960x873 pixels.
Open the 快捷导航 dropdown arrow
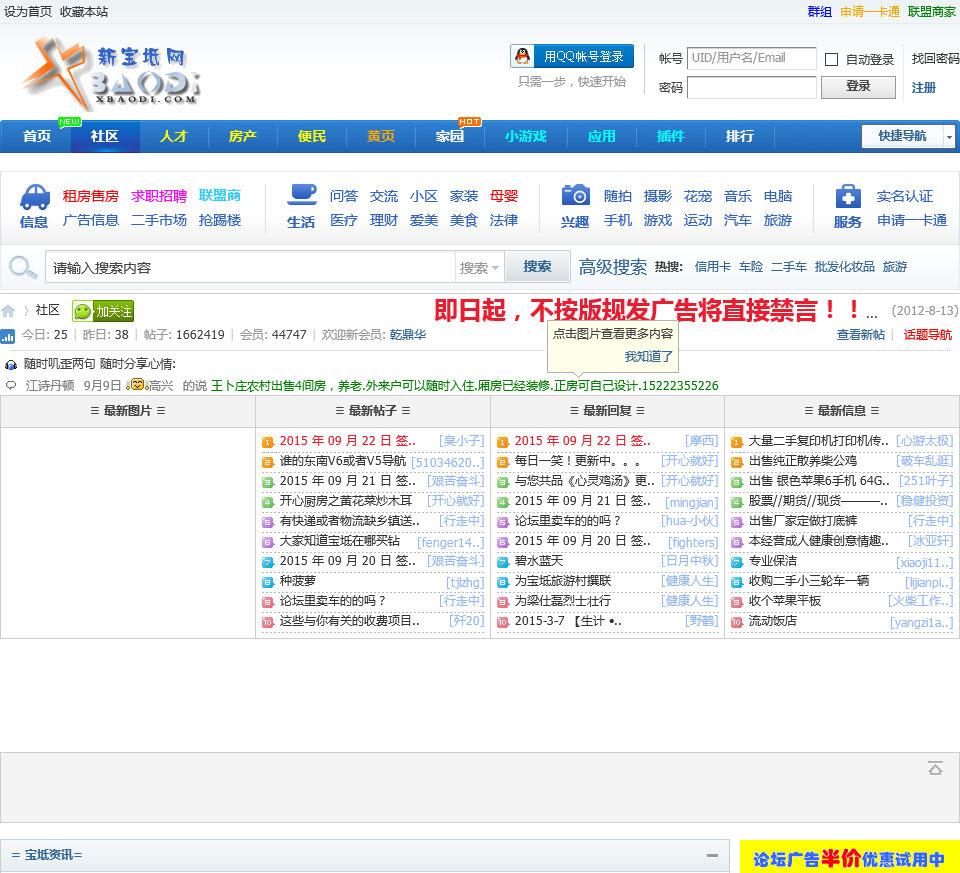pyautogui.click(x=949, y=137)
